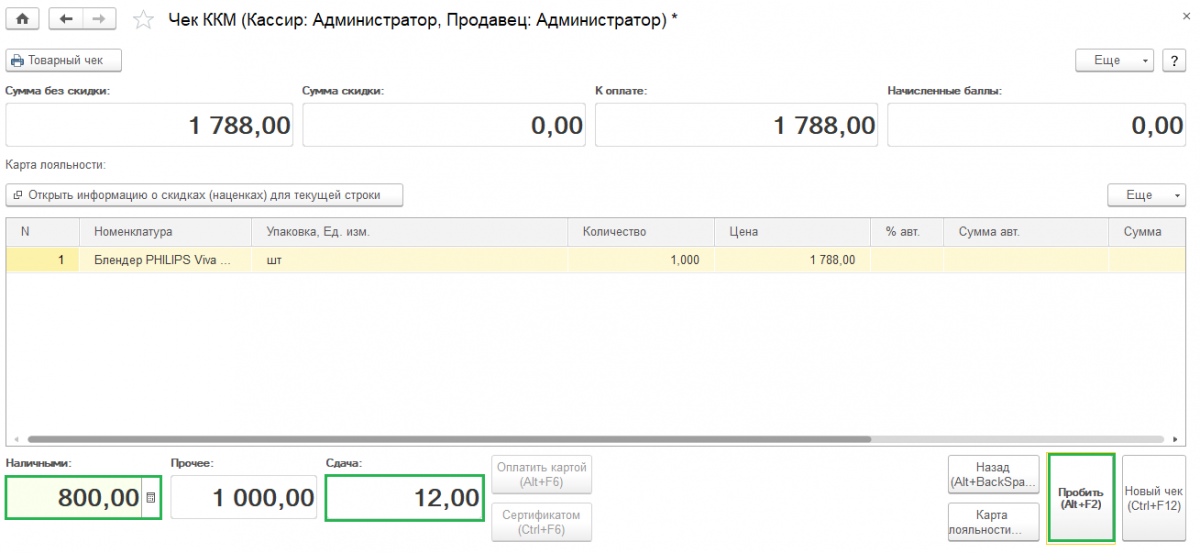Click the К оплате field
The image size is (1200, 553).
737,125
